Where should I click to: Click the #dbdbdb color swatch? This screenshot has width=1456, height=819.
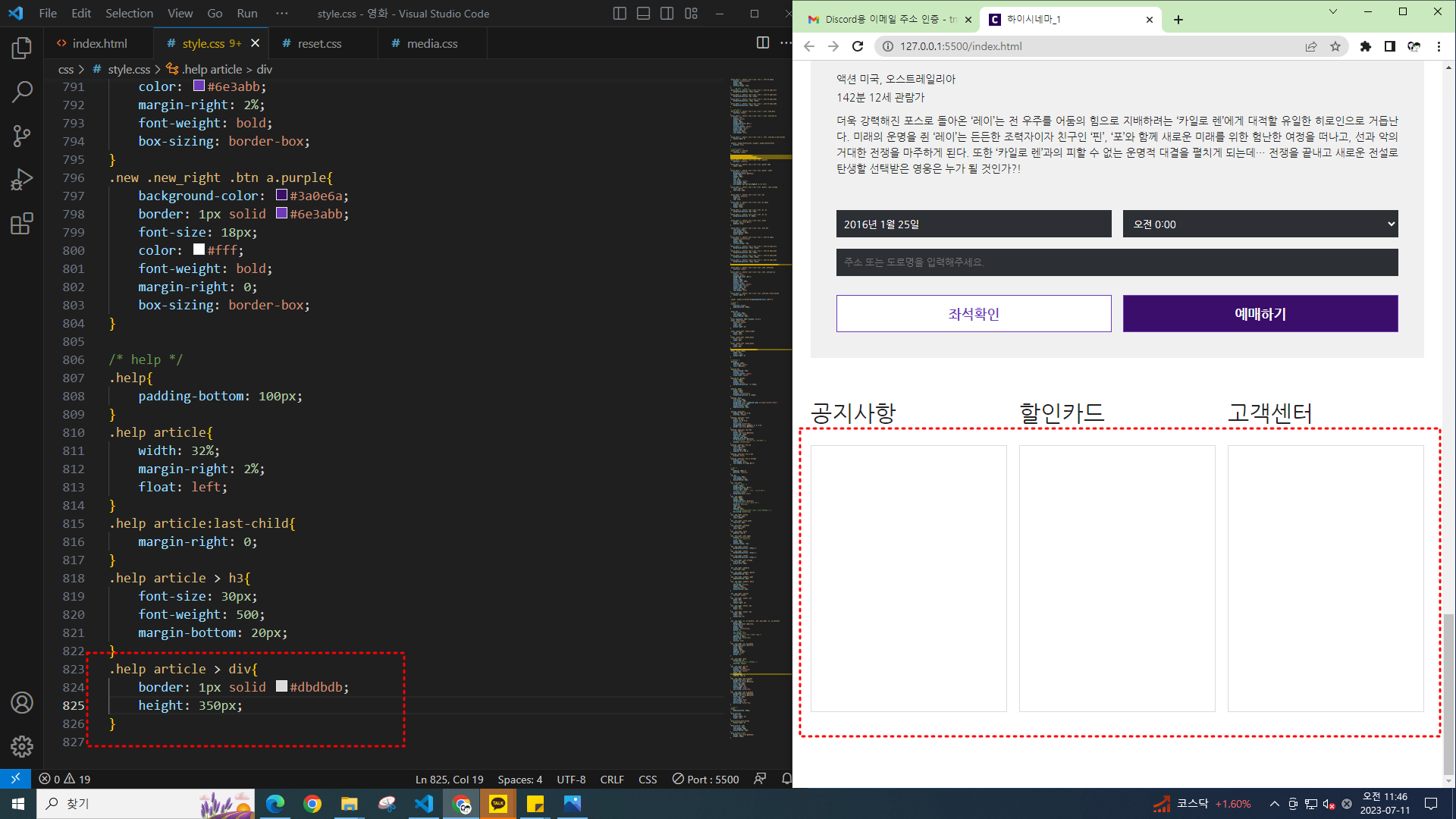coord(281,686)
